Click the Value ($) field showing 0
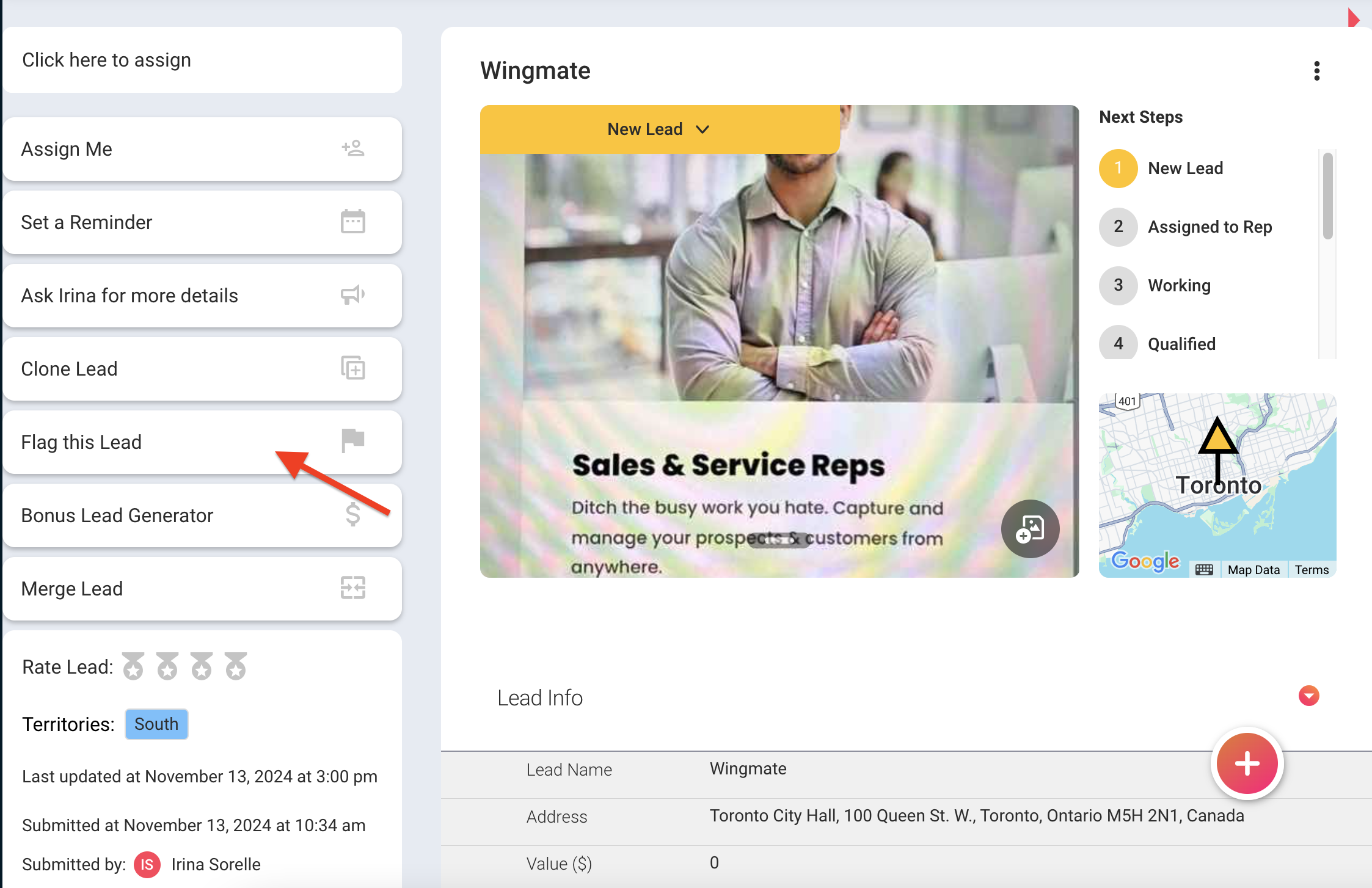Viewport: 1372px width, 888px height. (x=714, y=863)
